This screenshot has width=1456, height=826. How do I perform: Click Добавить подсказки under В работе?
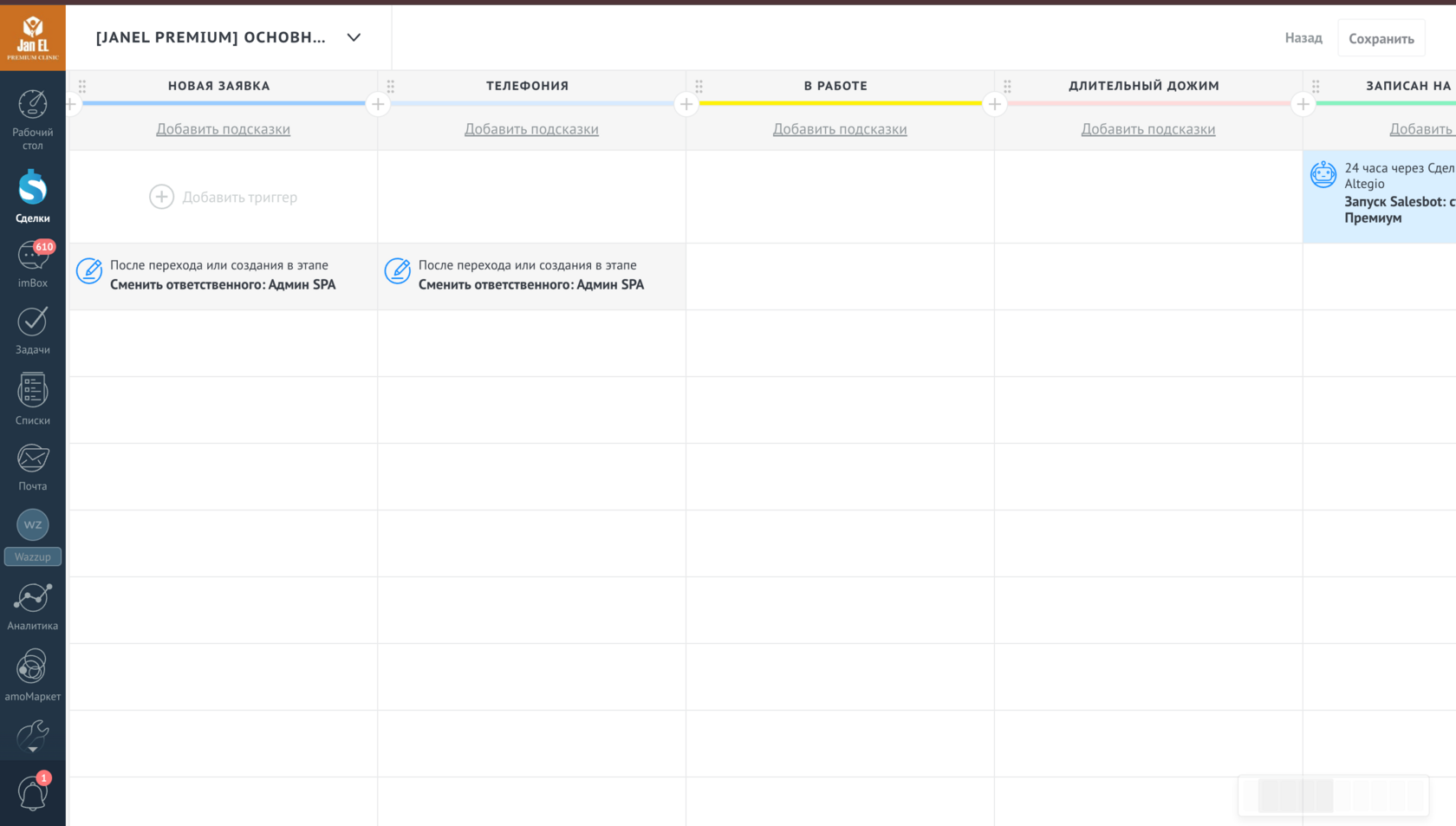[x=840, y=129]
